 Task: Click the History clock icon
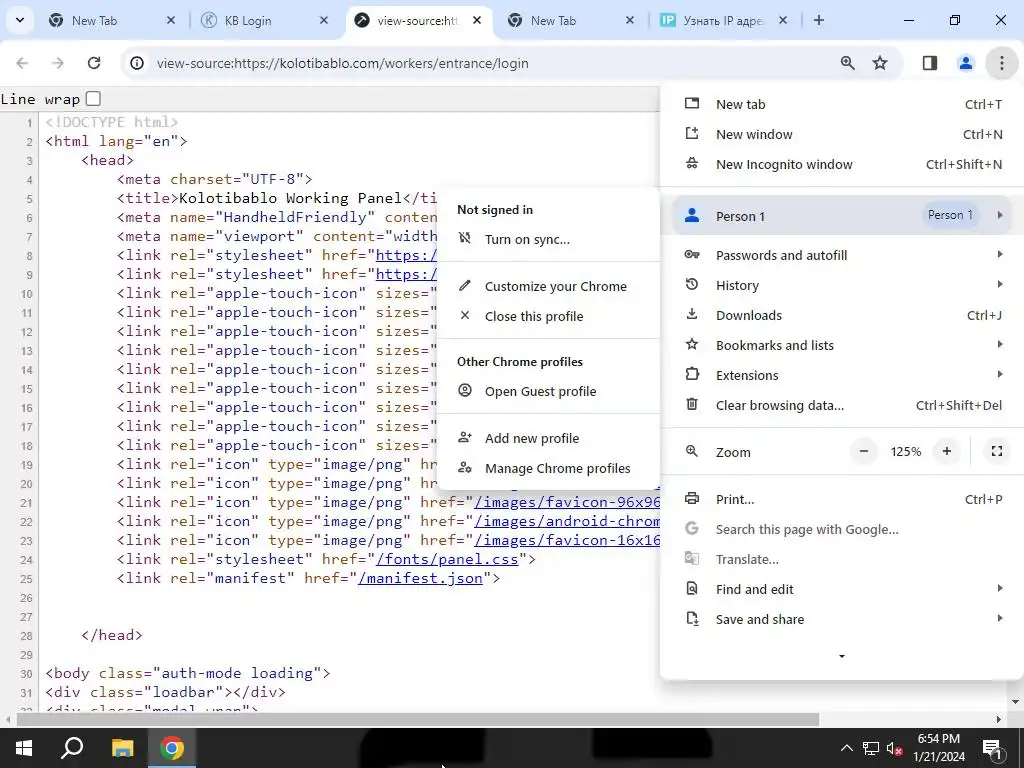click(692, 285)
